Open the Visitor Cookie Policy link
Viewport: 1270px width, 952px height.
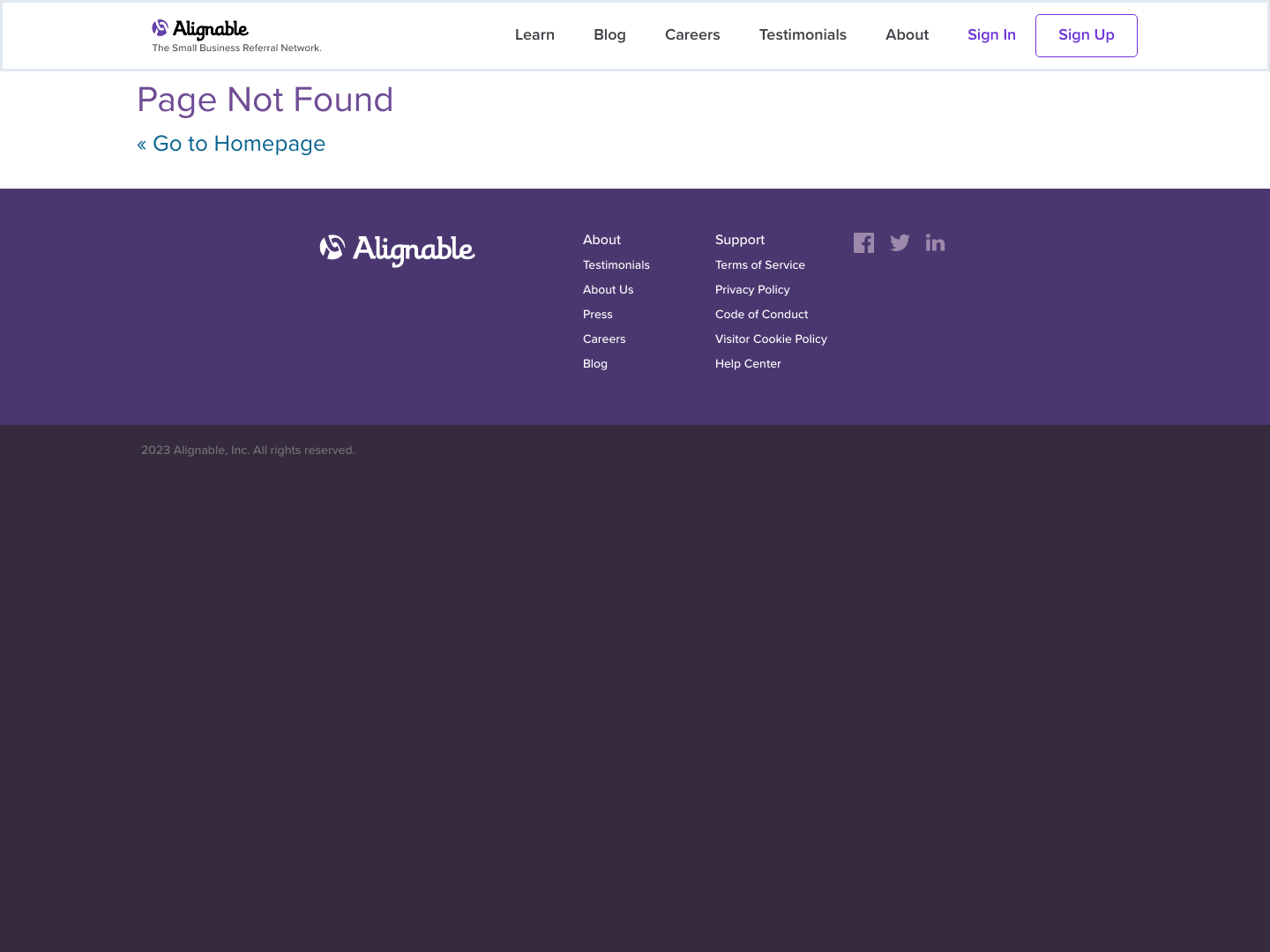pyautogui.click(x=771, y=339)
